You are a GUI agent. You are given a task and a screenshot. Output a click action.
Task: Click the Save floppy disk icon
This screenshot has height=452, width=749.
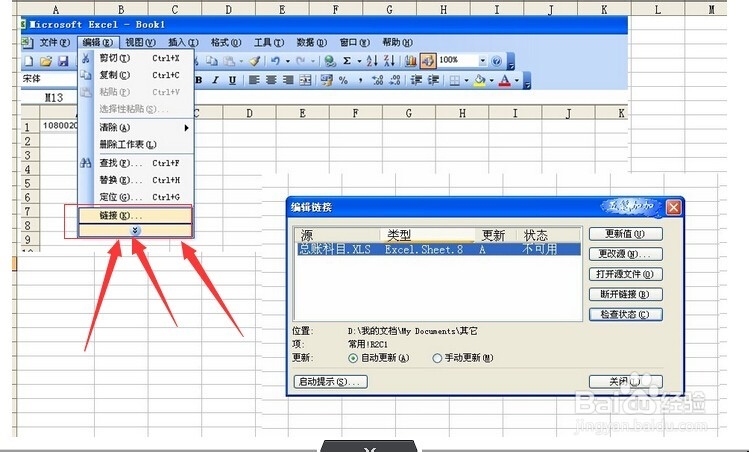pyautogui.click(x=63, y=61)
